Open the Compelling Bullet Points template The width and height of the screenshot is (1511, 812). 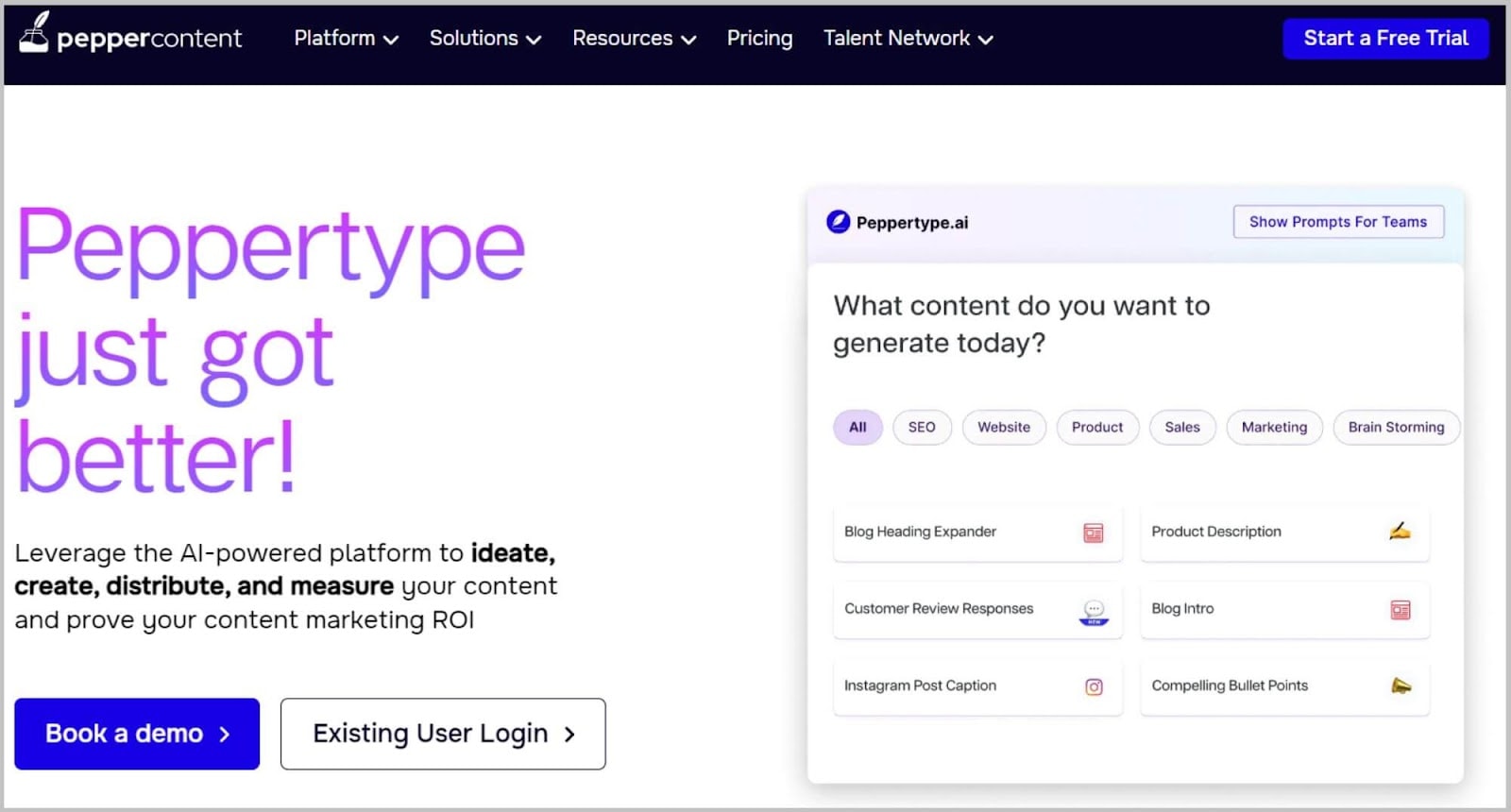tap(1284, 686)
